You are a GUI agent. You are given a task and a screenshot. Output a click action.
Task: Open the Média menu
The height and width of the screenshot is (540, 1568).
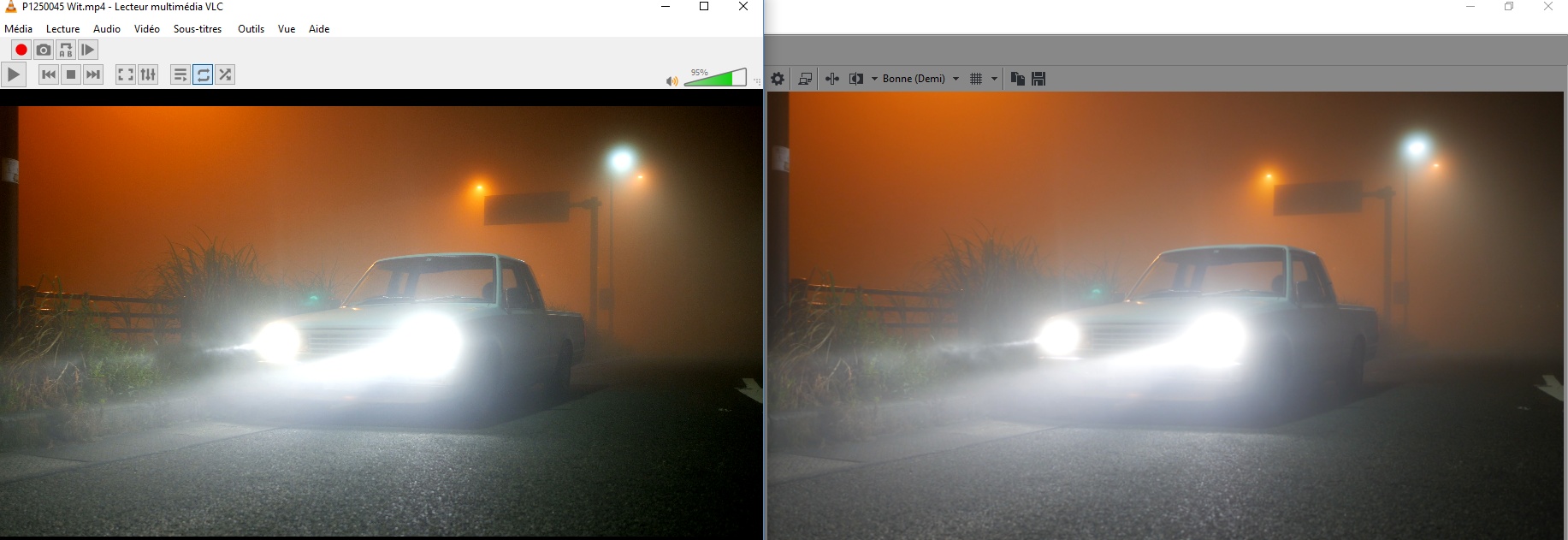click(x=19, y=29)
